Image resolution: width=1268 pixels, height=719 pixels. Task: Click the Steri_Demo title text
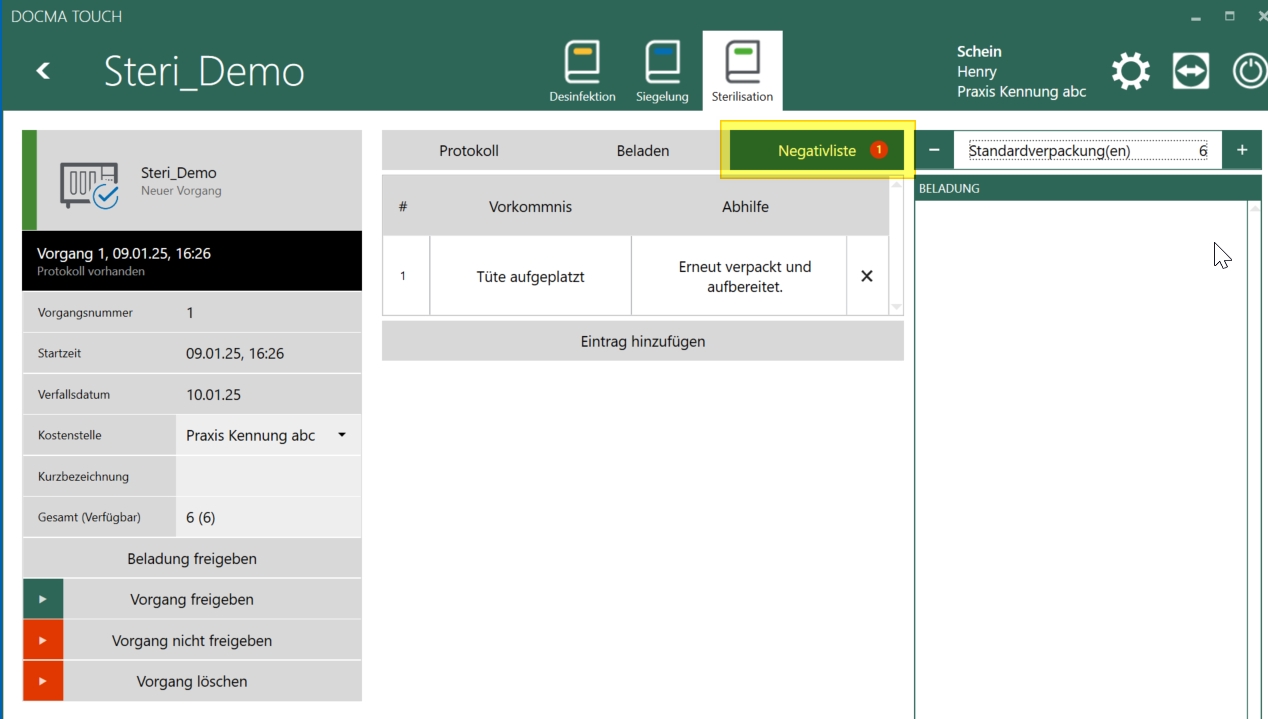click(204, 71)
